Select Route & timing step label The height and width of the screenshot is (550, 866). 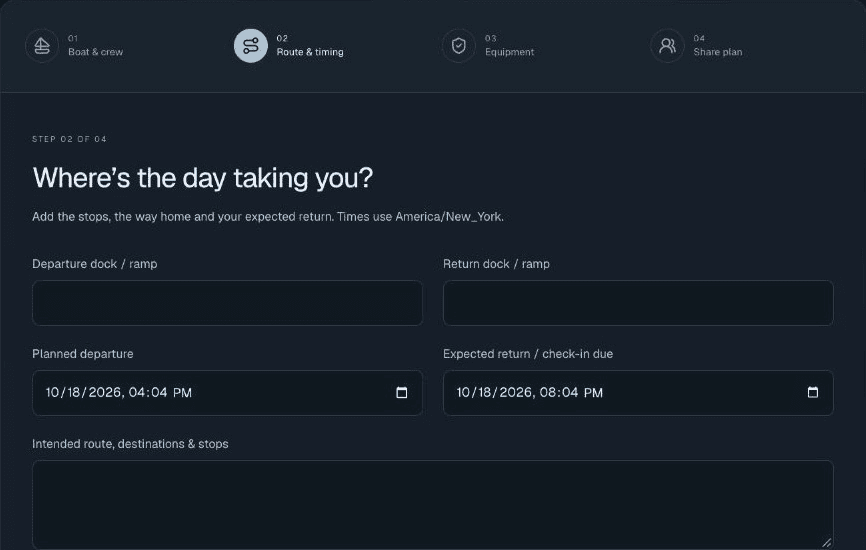310,52
